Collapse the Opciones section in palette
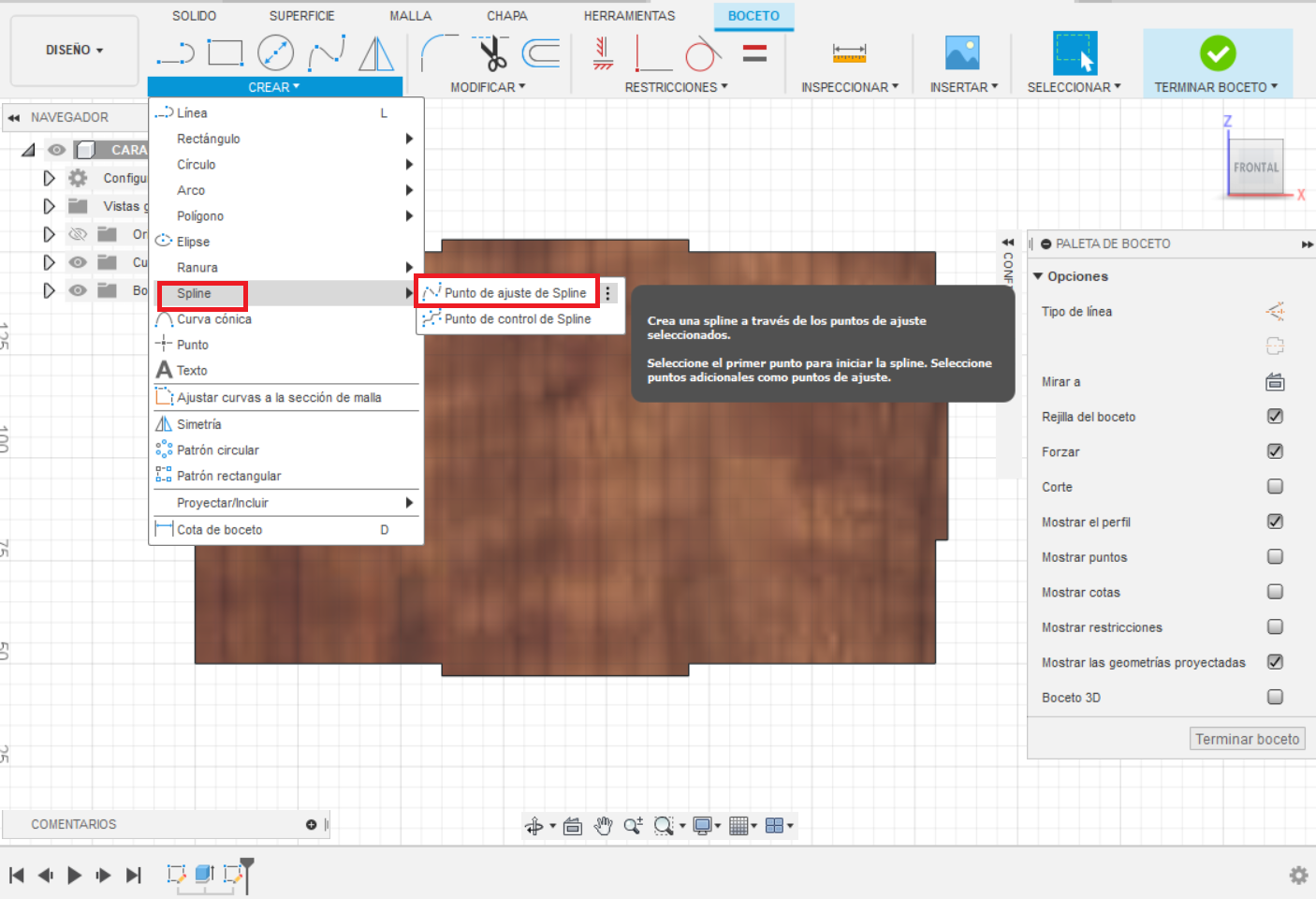 coord(1038,276)
